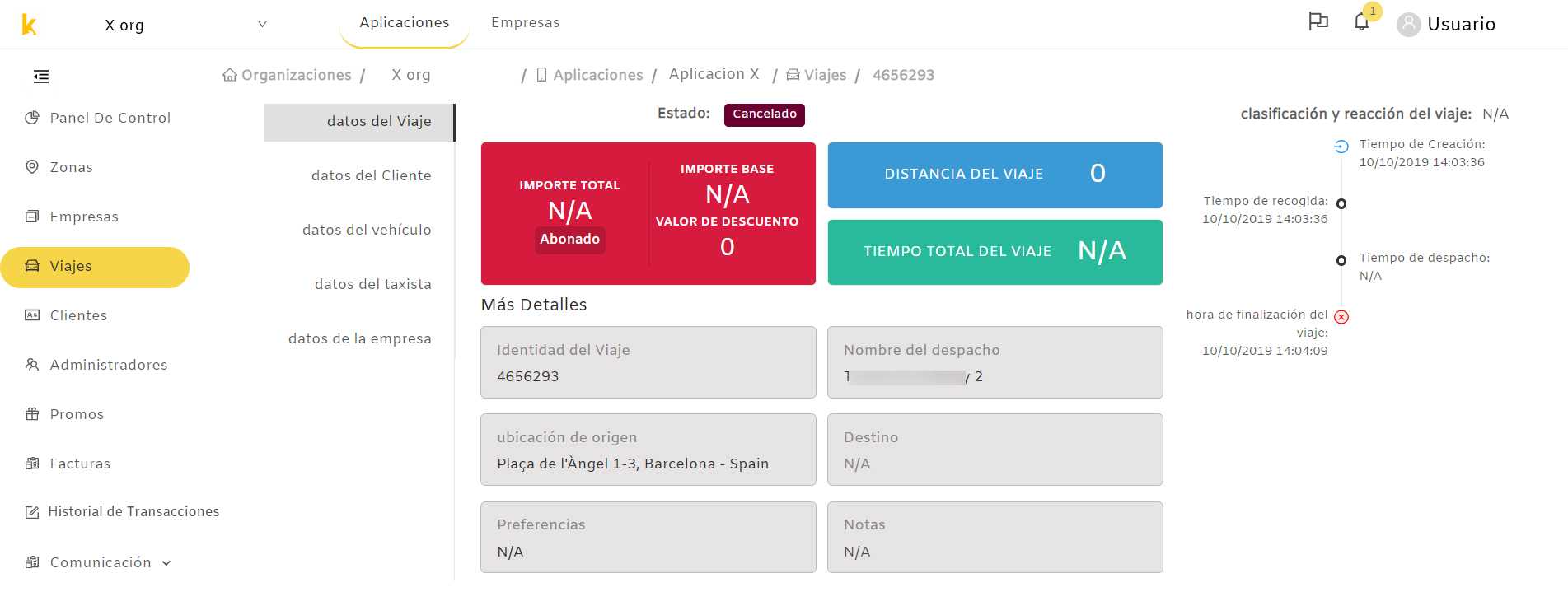The width and height of the screenshot is (1568, 592).
Task: Open Zonas in sidebar
Action: click(71, 167)
